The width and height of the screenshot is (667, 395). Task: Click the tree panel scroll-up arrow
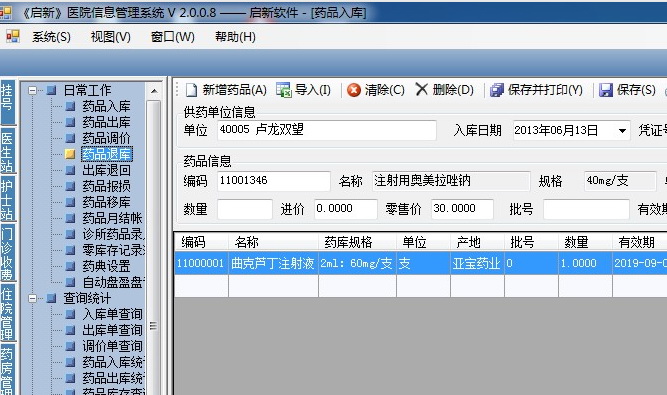pyautogui.click(x=154, y=91)
